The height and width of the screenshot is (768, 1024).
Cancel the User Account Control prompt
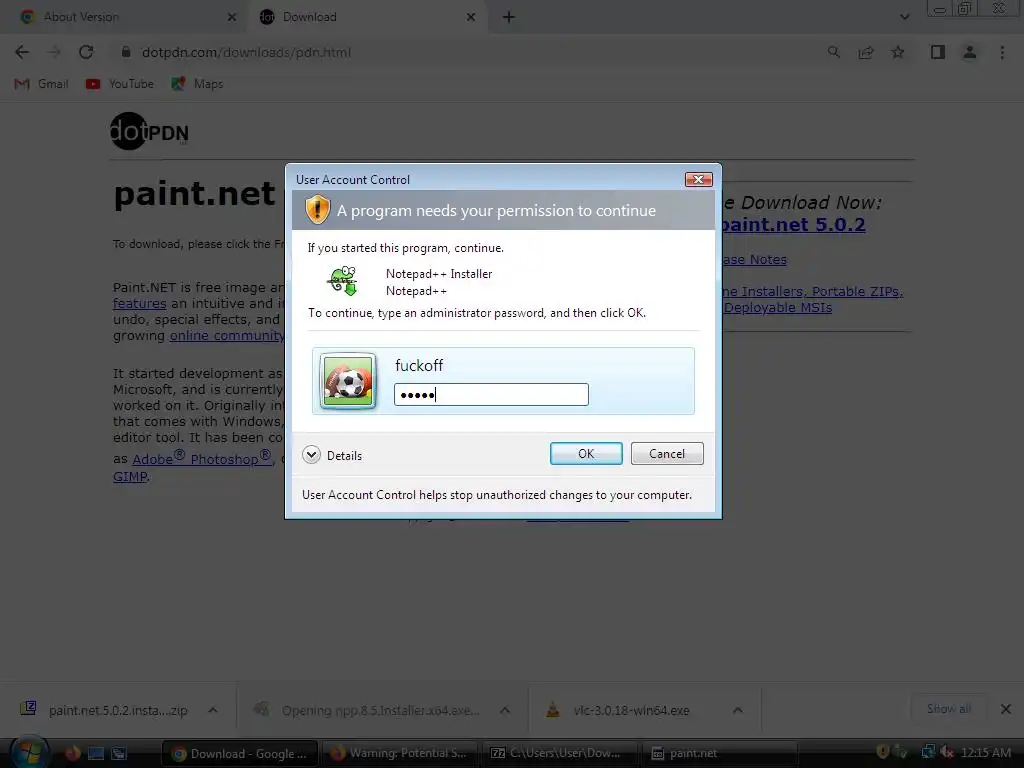667,454
